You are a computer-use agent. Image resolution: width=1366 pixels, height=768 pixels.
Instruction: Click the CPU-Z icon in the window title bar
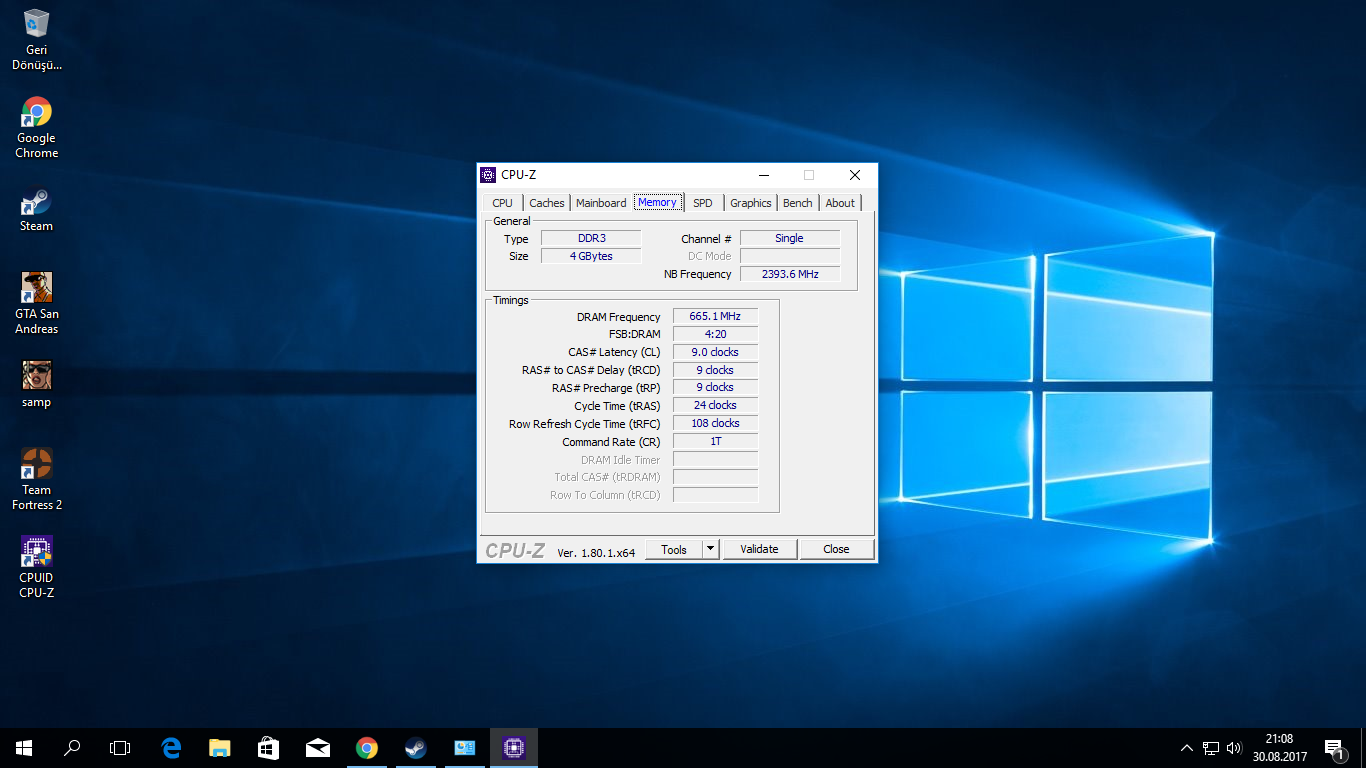point(488,175)
